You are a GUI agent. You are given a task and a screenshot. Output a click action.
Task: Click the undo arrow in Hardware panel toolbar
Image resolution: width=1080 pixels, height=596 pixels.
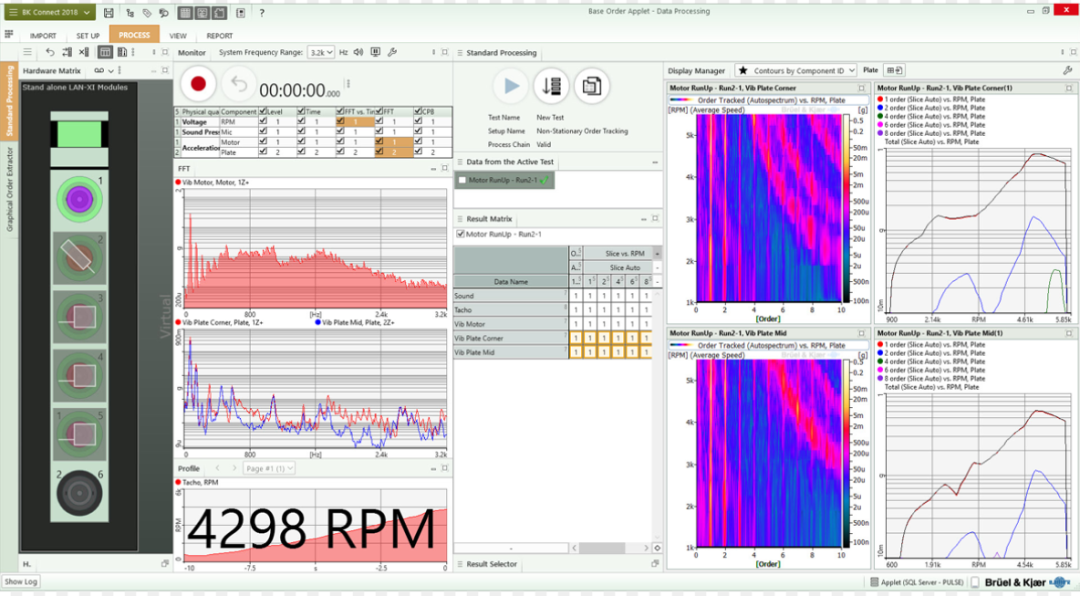coord(50,52)
